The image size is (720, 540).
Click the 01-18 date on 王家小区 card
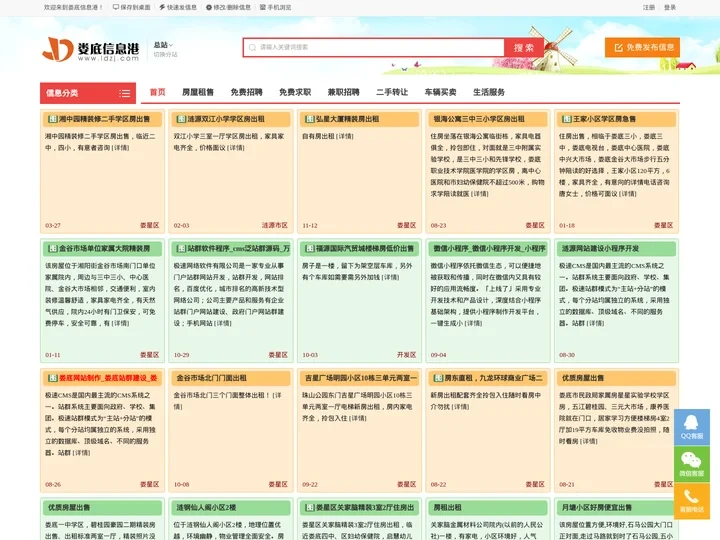(567, 226)
